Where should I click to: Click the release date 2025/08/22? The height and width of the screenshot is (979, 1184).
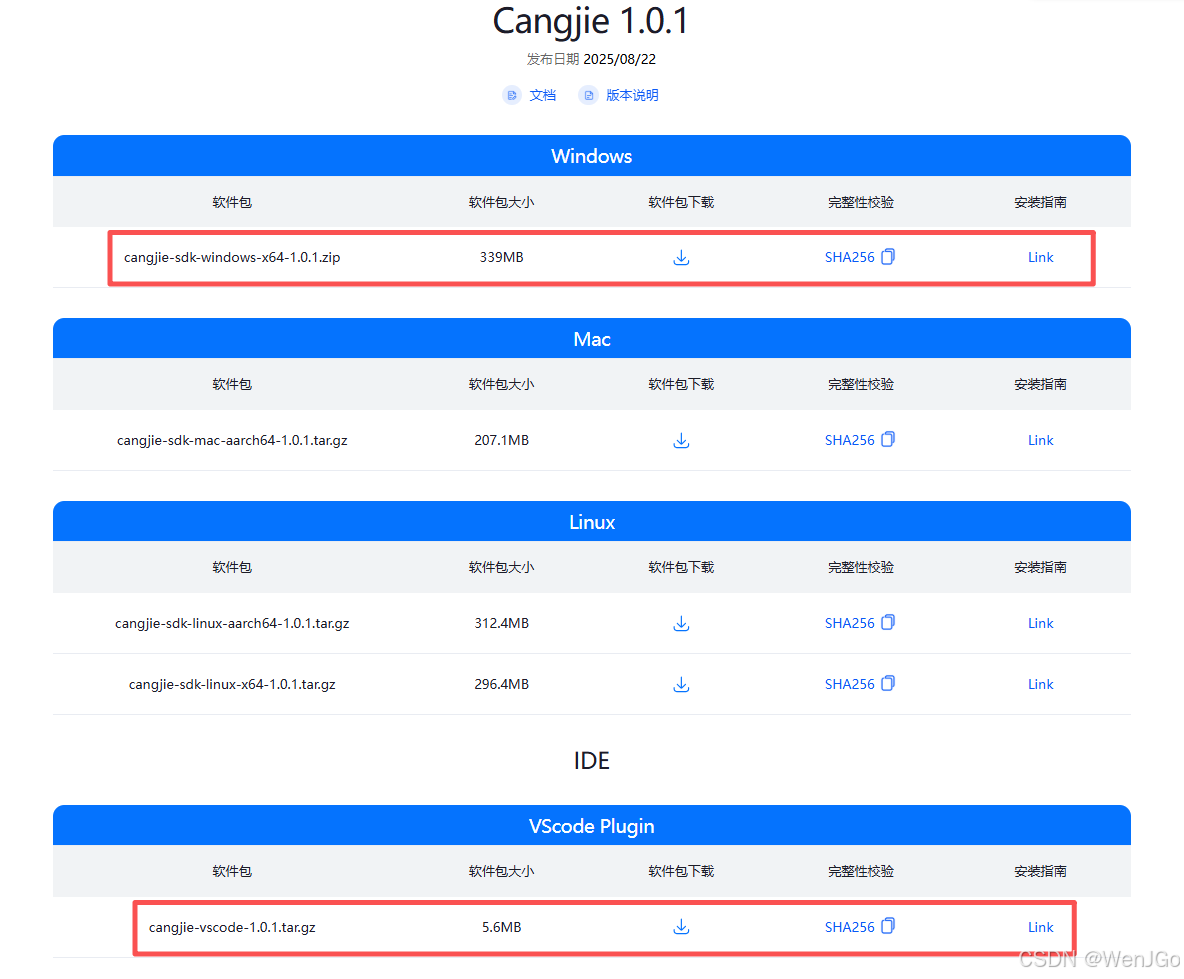click(x=619, y=59)
